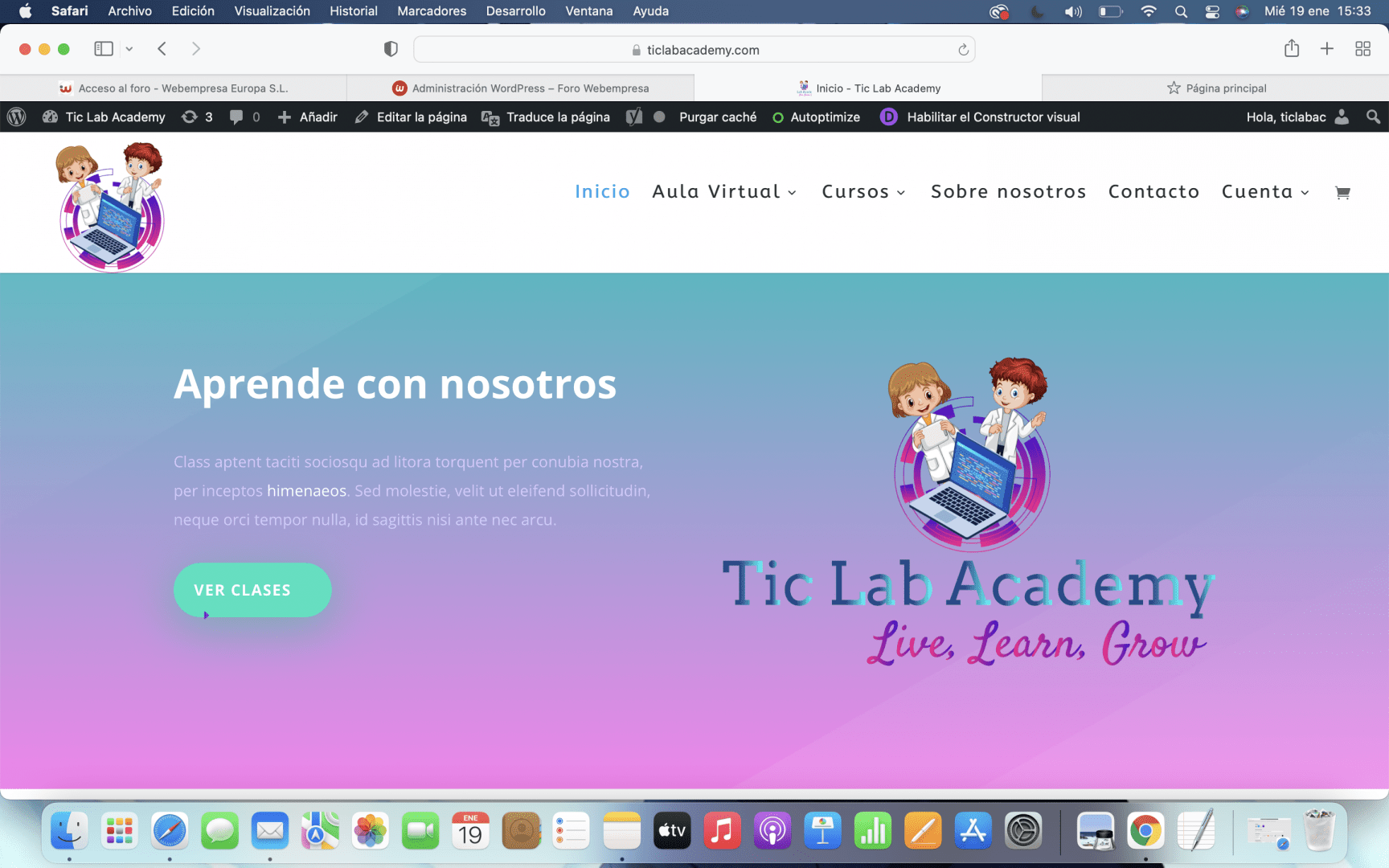Open Traduce la página option
The height and width of the screenshot is (868, 1389).
click(x=546, y=117)
